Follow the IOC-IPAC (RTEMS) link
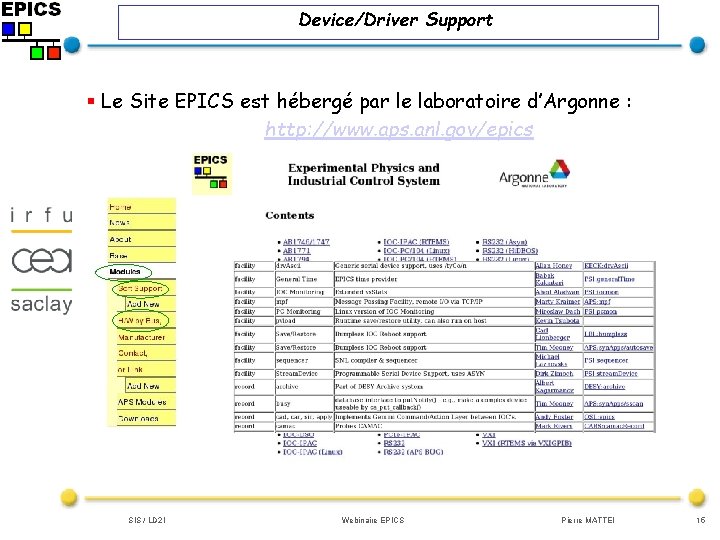The width and height of the screenshot is (720, 540). [x=416, y=242]
